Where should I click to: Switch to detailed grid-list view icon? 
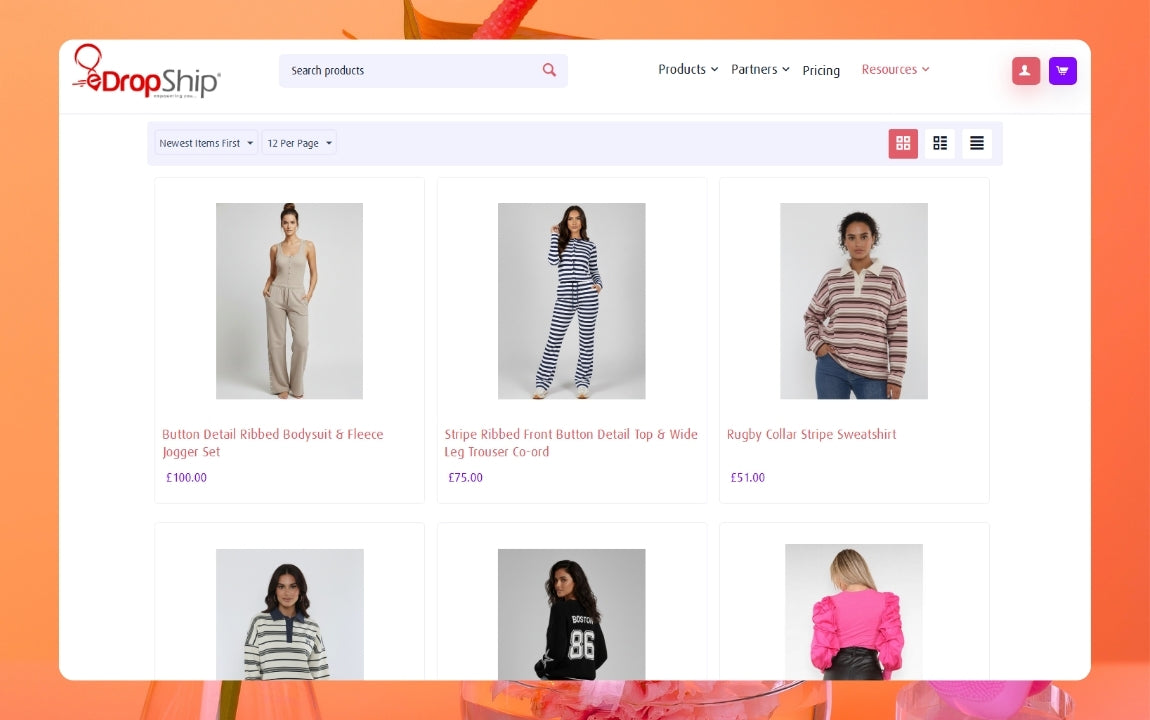pos(940,143)
